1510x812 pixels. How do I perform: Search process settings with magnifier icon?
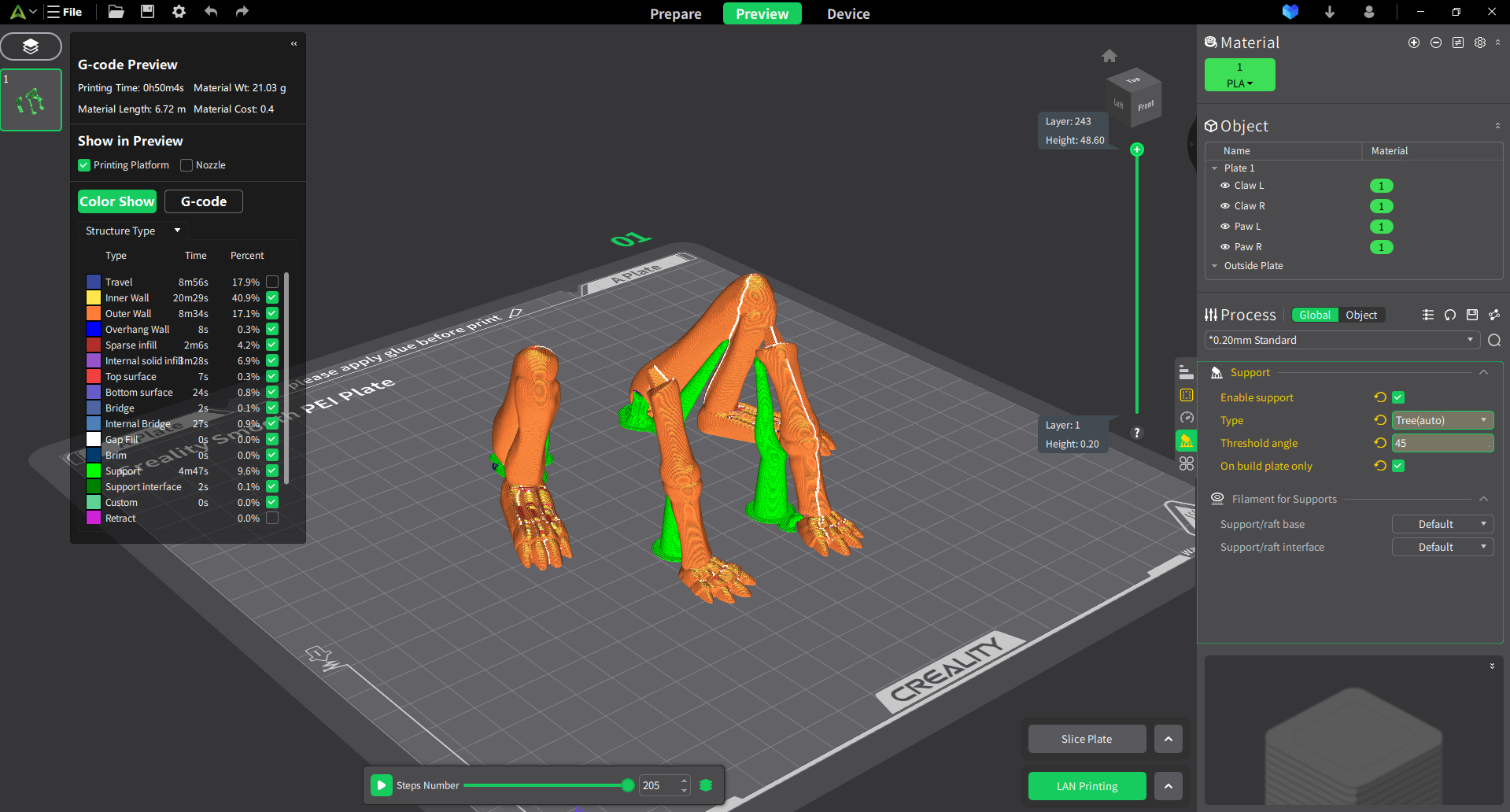[1494, 340]
